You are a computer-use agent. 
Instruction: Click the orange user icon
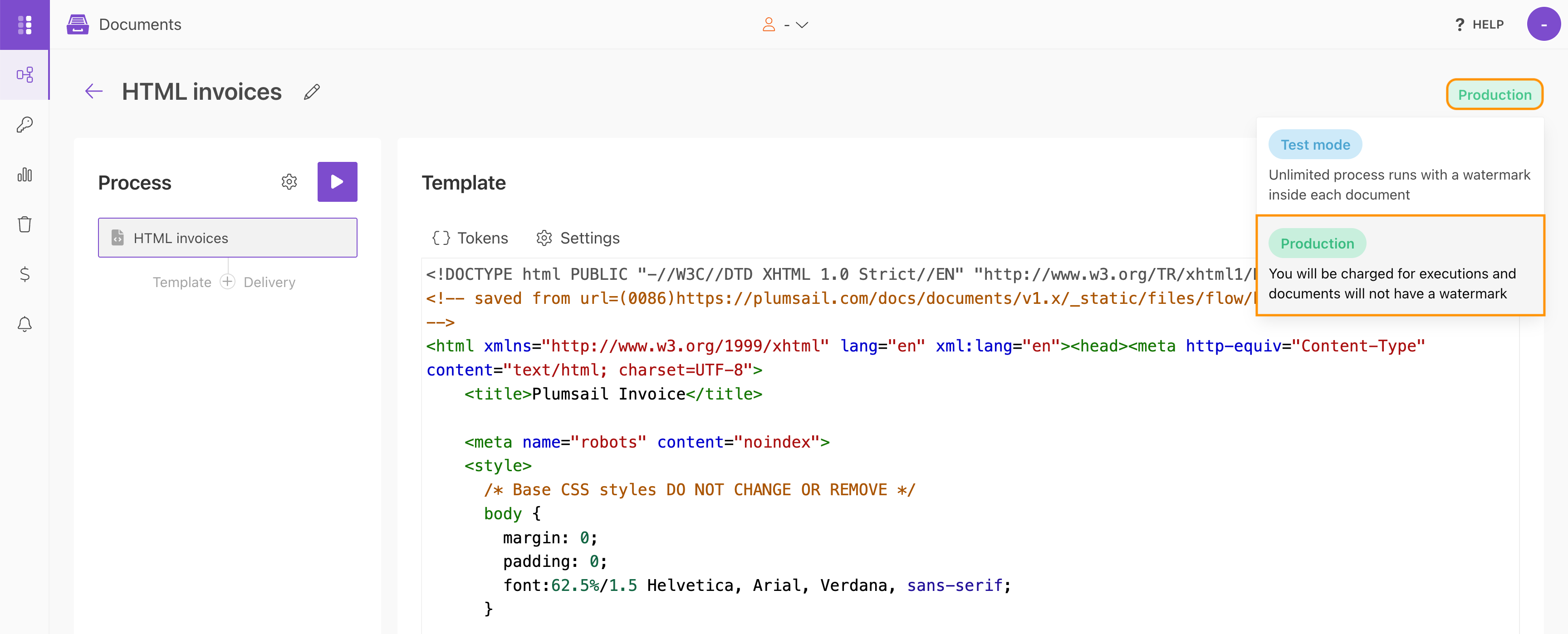click(x=769, y=24)
